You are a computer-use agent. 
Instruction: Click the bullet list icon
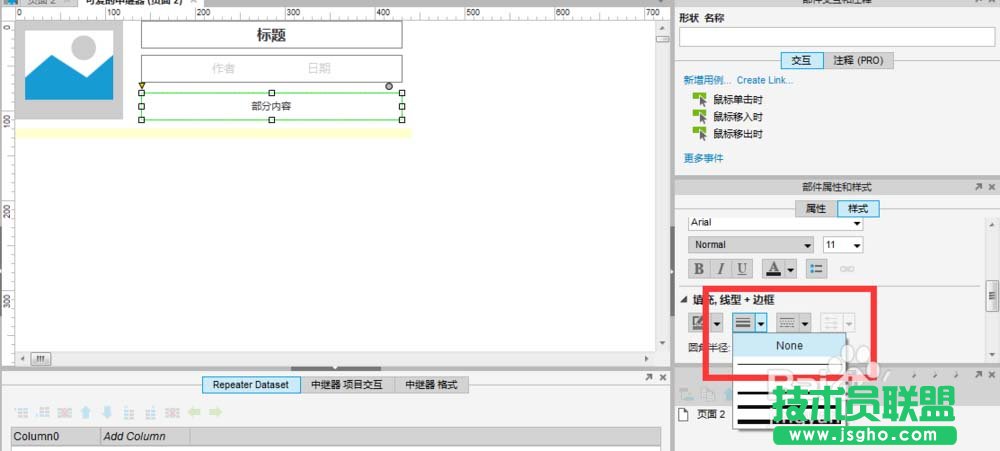point(817,269)
